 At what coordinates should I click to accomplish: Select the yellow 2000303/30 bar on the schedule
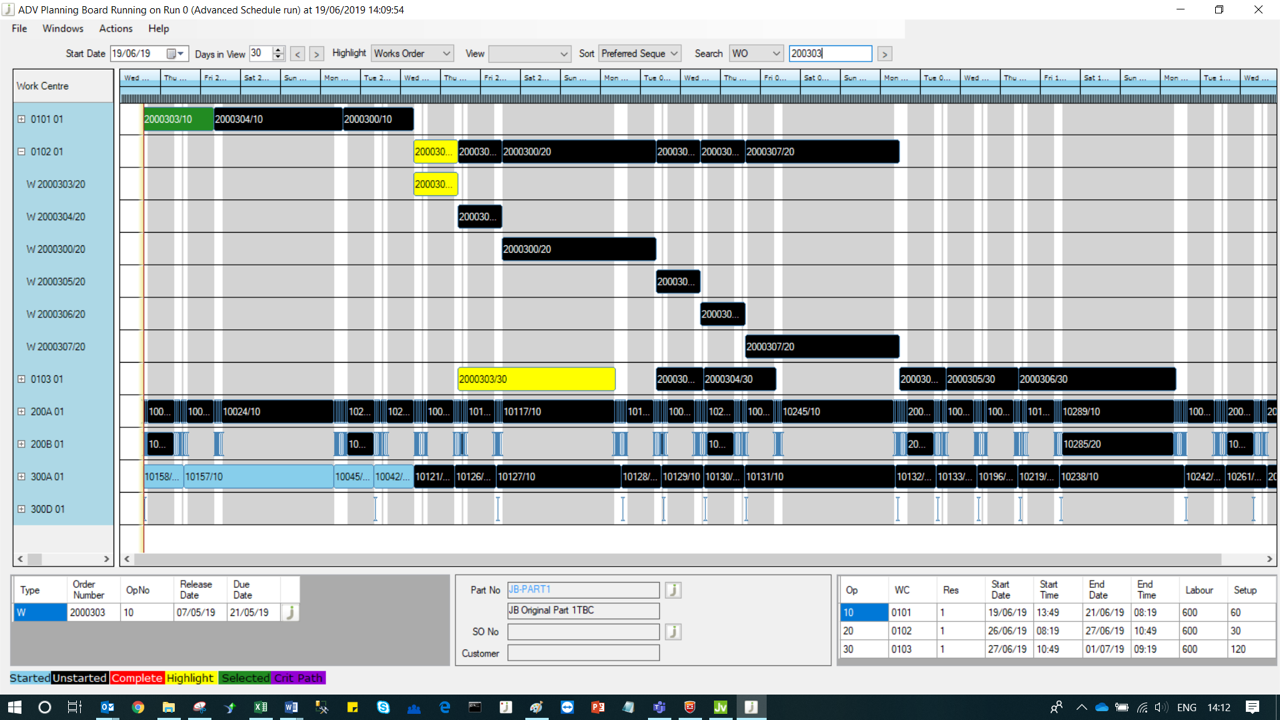536,379
